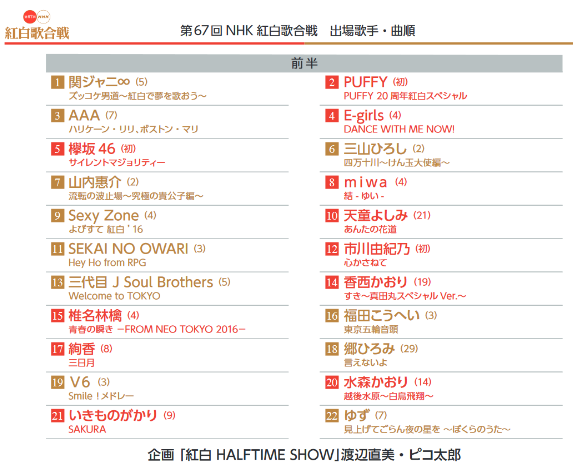Select the artist name Sexy Zone
This screenshot has width=573, height=469.
click(x=104, y=216)
